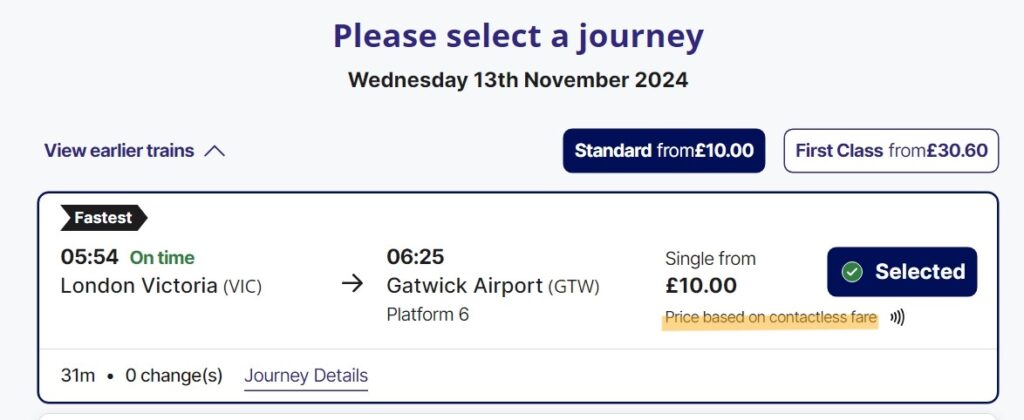Click the Gatwick Airport (GTW) station name
Image resolution: width=1024 pixels, height=420 pixels.
(x=493, y=286)
